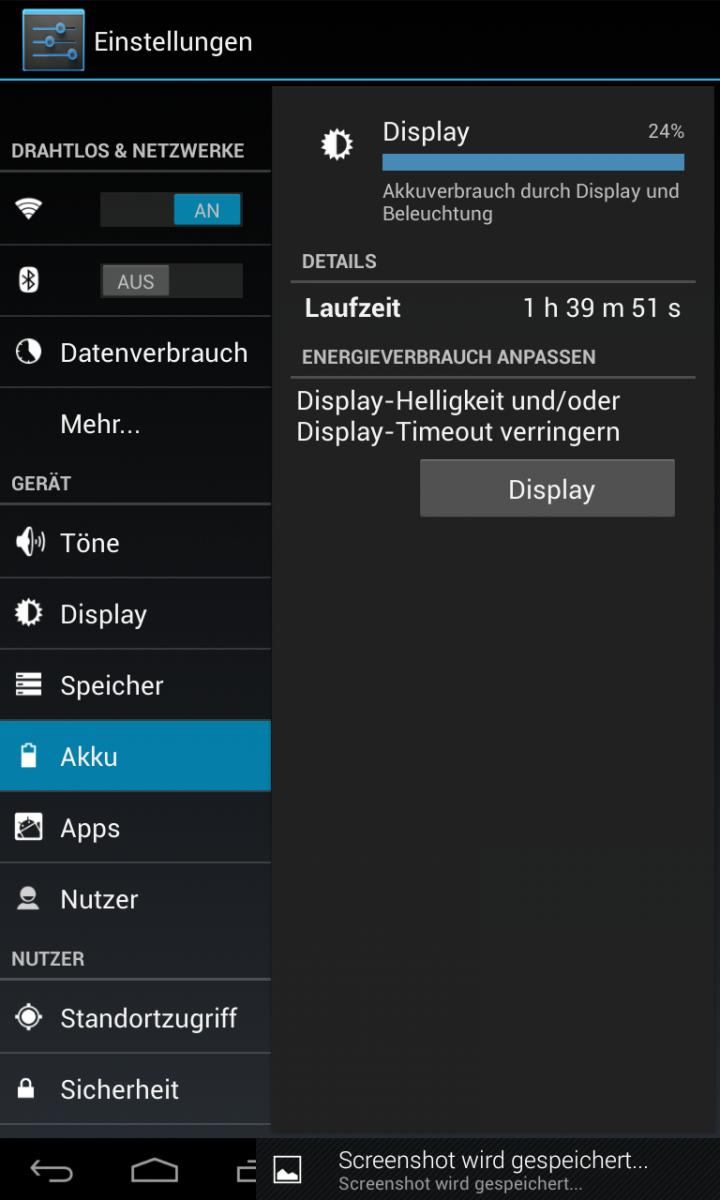Tap the Display button in battery details
This screenshot has width=720, height=1200.
pos(547,488)
